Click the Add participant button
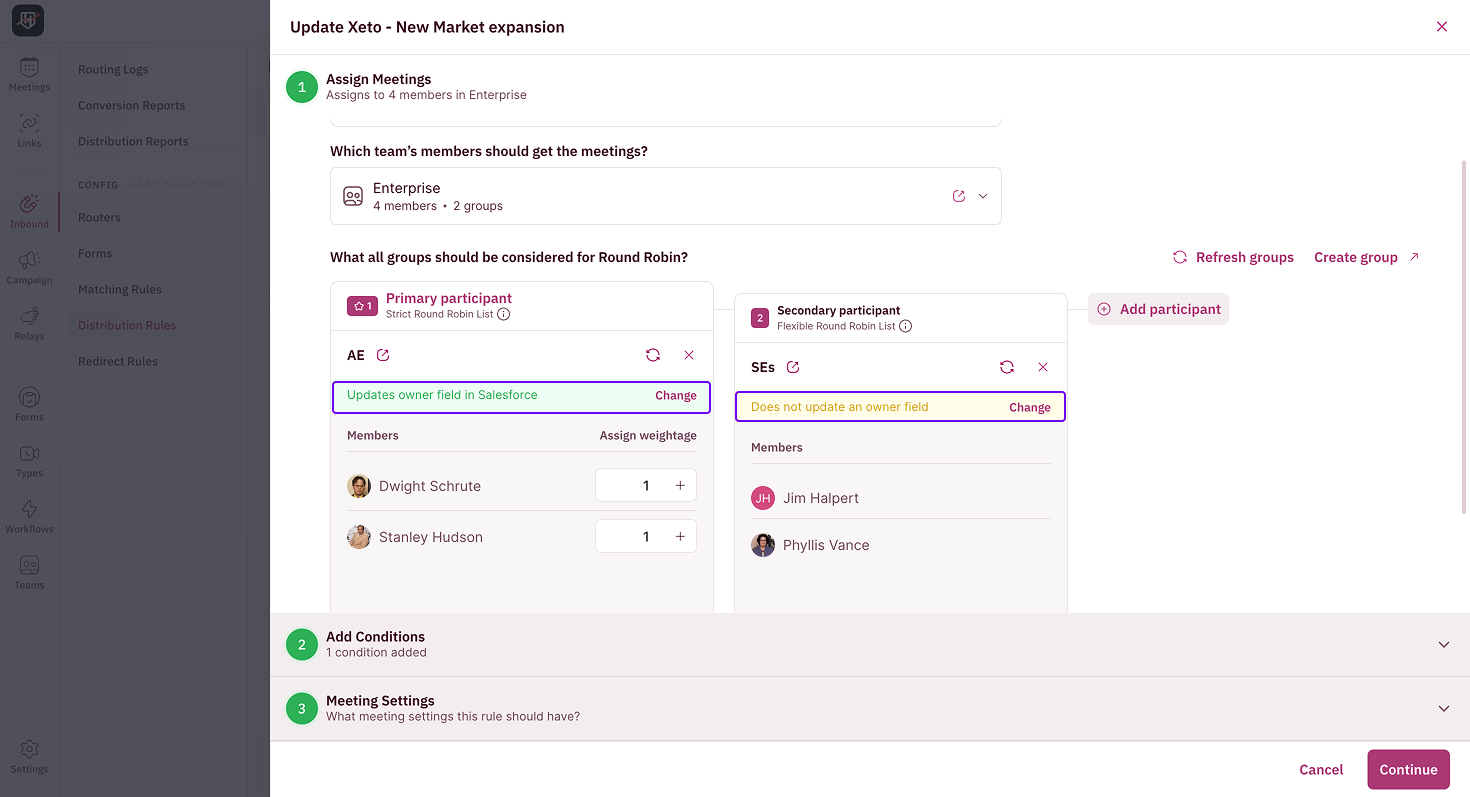Image resolution: width=1470 pixels, height=797 pixels. click(x=1158, y=309)
